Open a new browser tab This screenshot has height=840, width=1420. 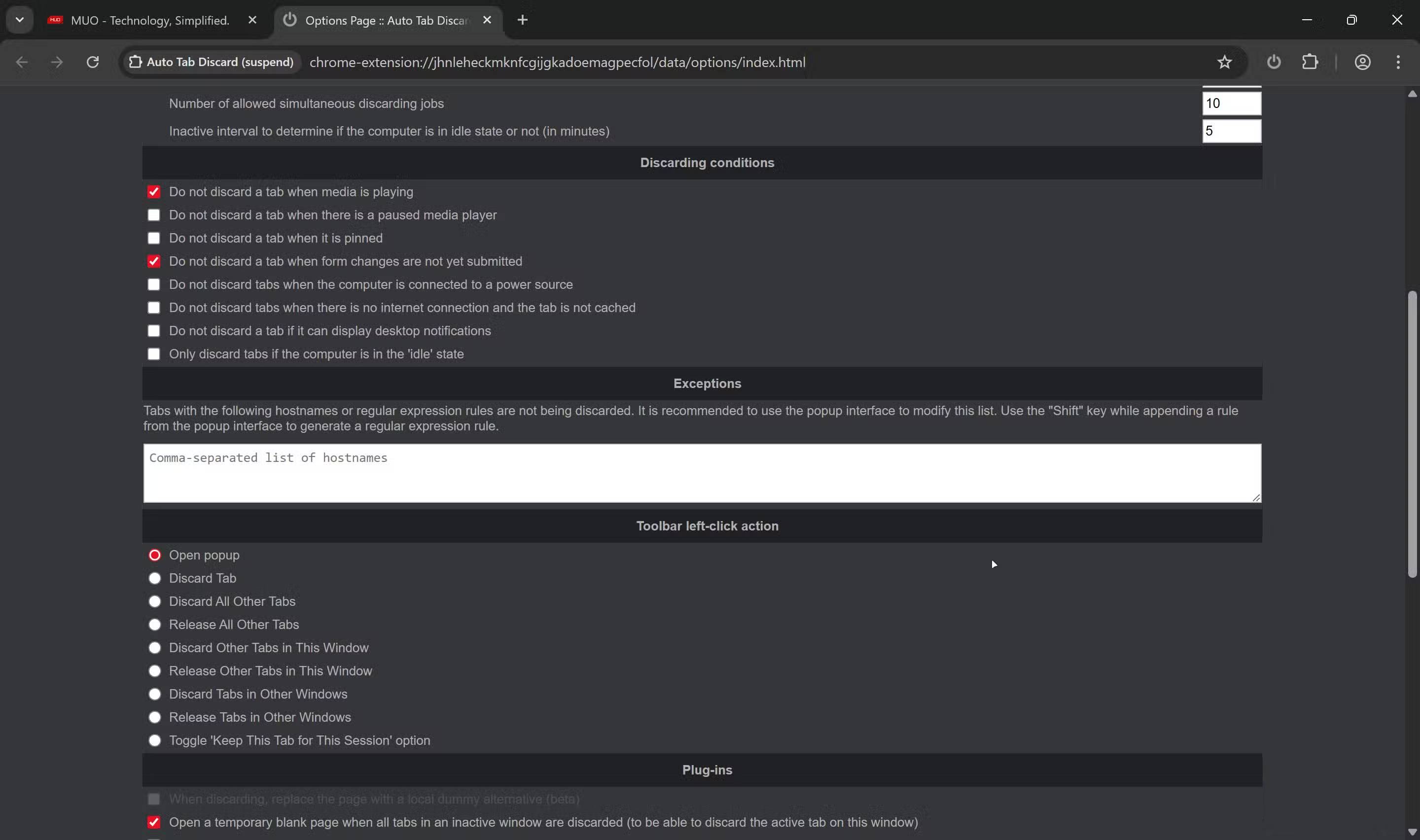pos(522,20)
